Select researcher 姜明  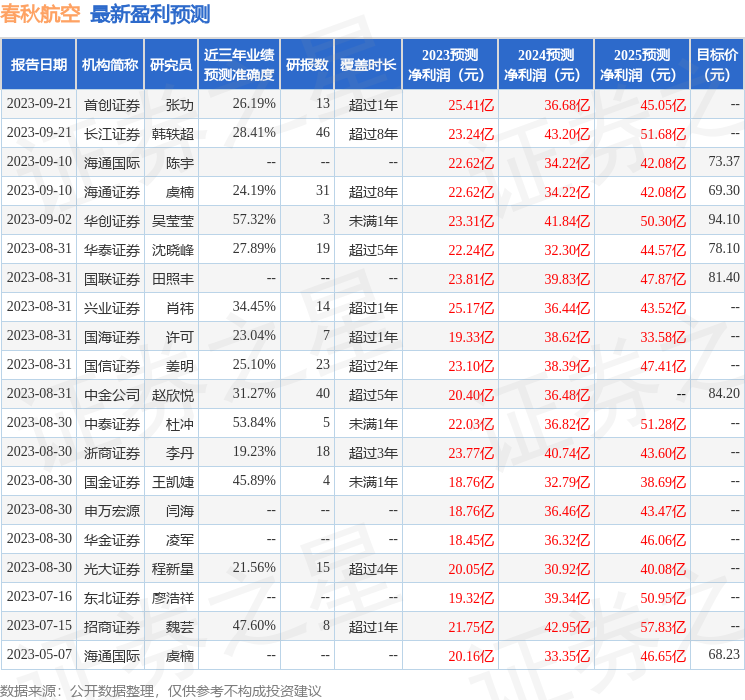[180, 366]
